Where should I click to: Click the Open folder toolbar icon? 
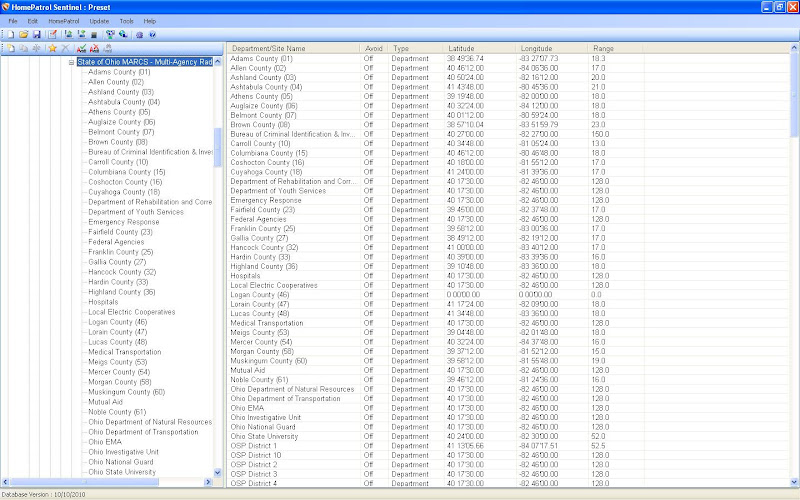pyautogui.click(x=23, y=34)
